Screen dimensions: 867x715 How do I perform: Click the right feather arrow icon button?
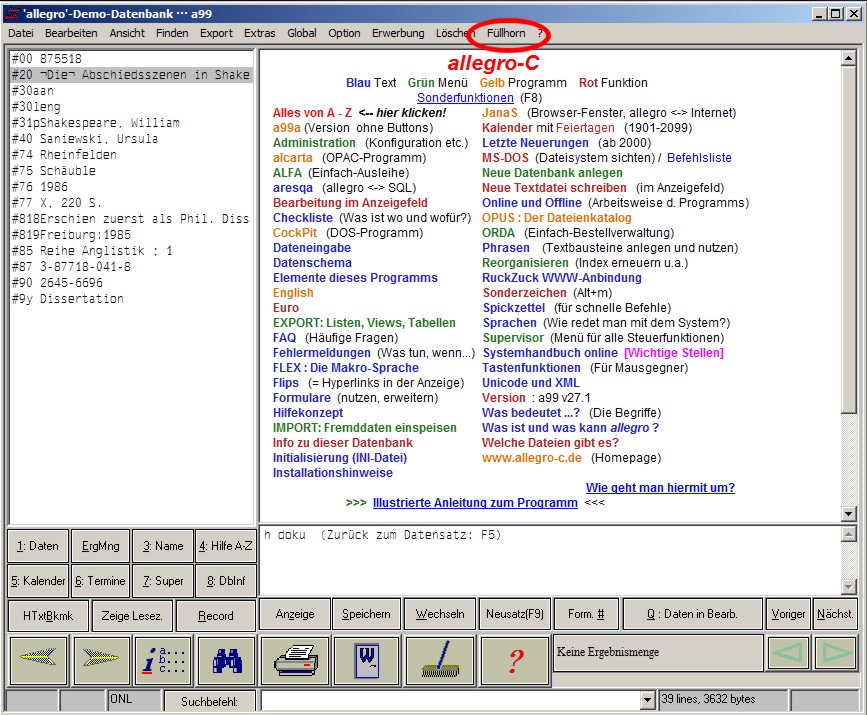(x=101, y=659)
